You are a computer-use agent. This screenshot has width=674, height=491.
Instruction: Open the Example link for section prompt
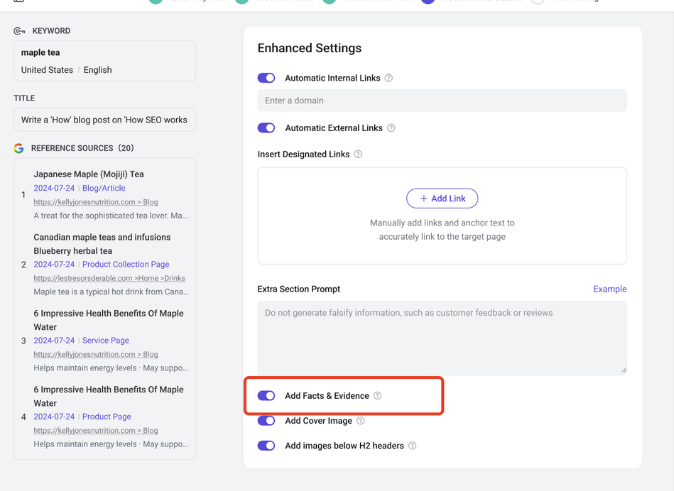[x=609, y=289]
